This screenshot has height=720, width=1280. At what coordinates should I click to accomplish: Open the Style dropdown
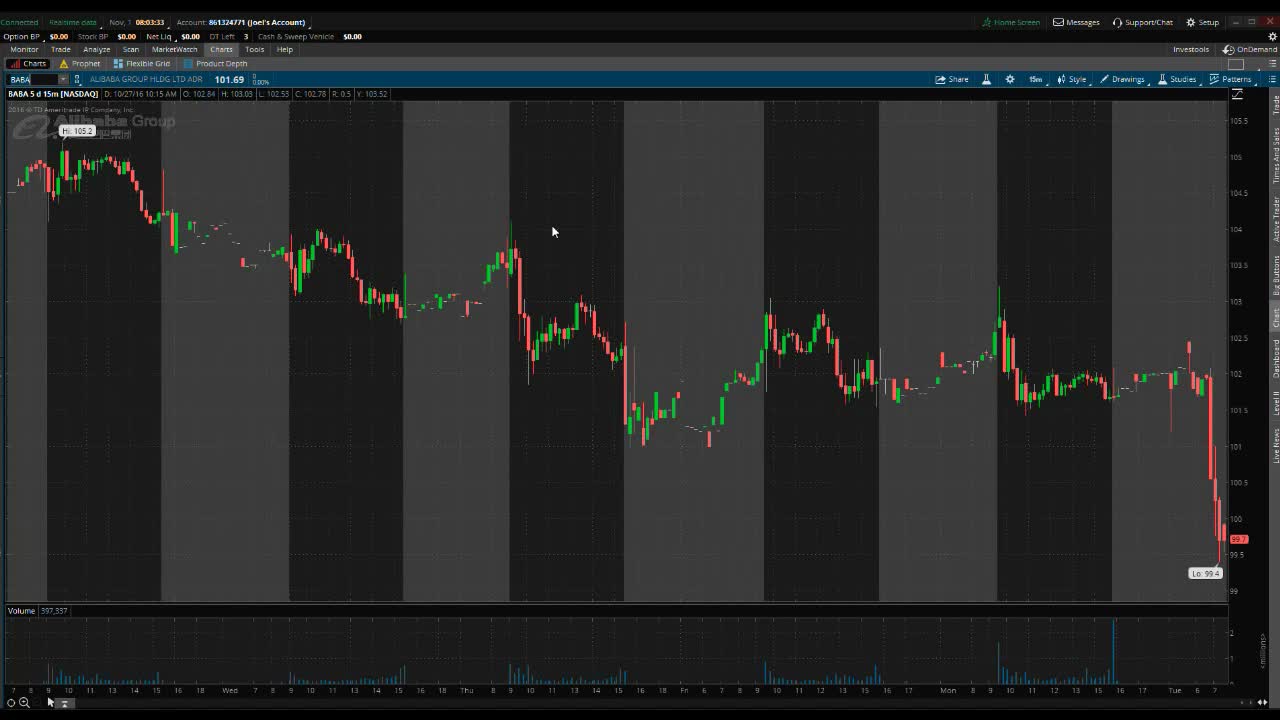pyautogui.click(x=1071, y=79)
